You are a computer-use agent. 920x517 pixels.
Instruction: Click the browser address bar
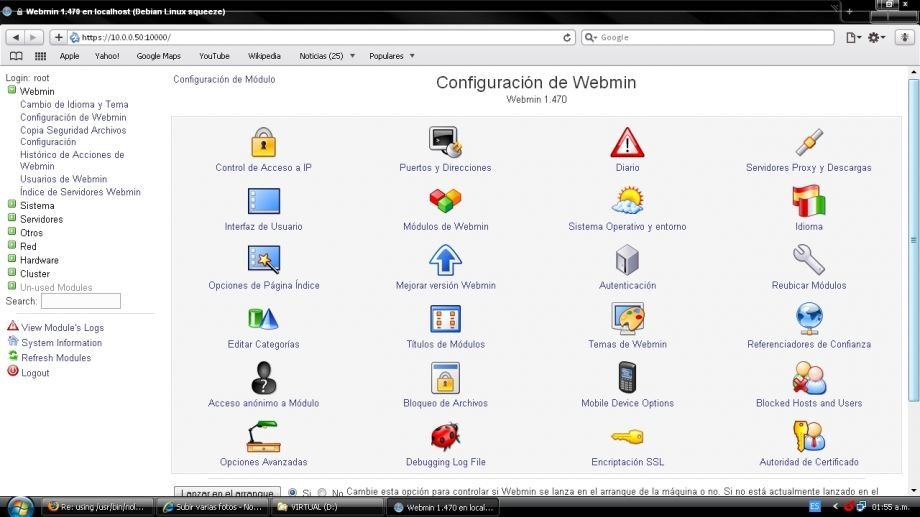click(320, 37)
